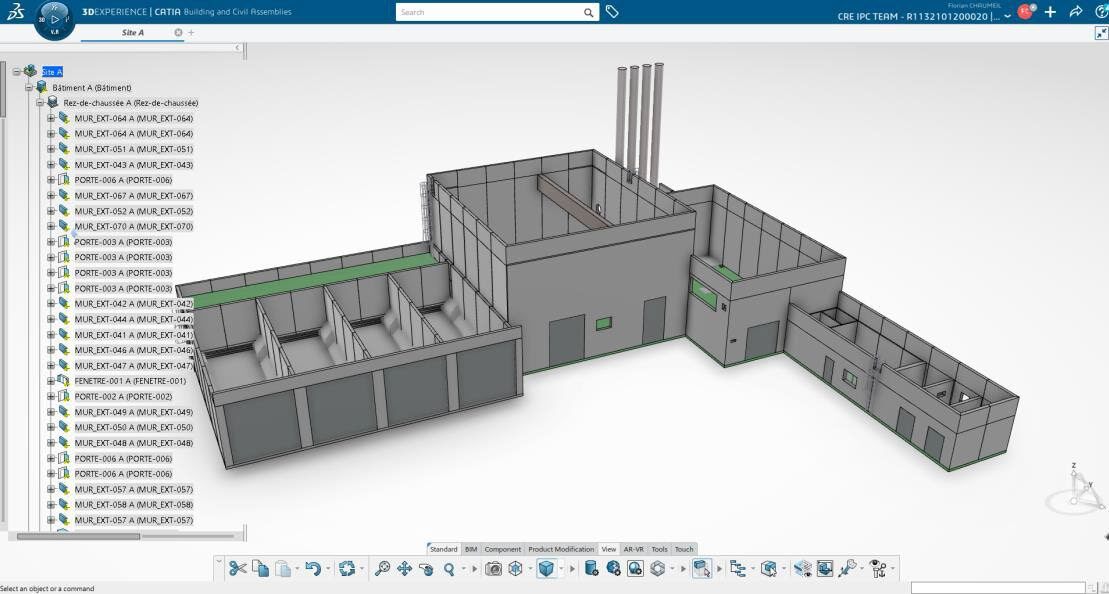Collapse the Site A tree node

click(x=16, y=72)
